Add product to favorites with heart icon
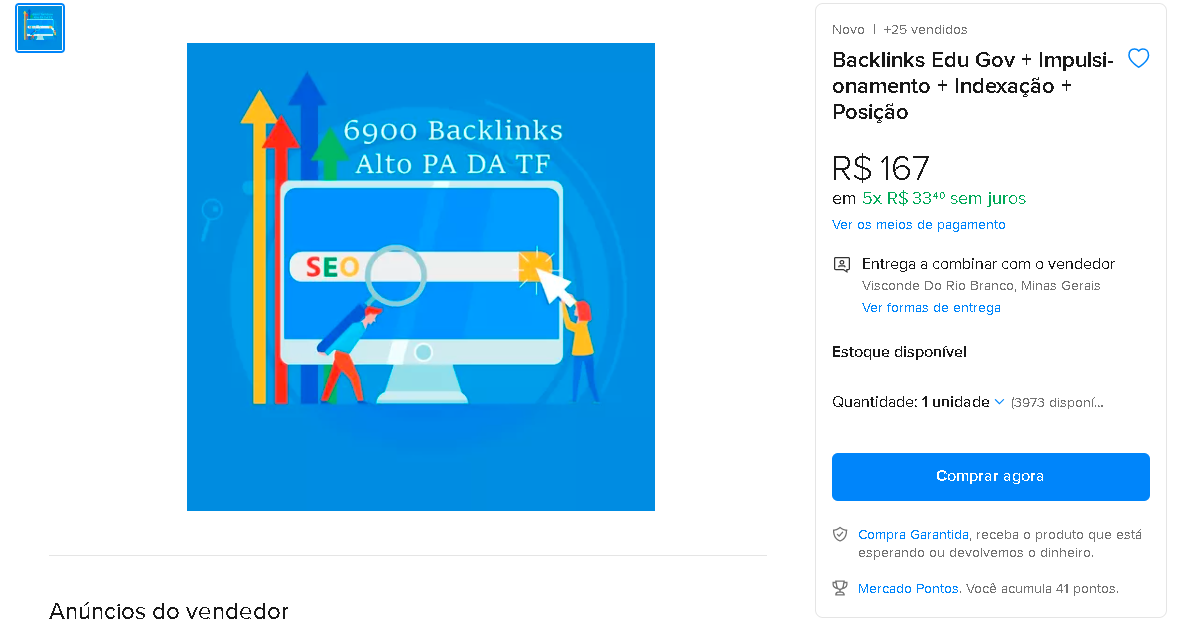The width and height of the screenshot is (1180, 619). (x=1138, y=58)
